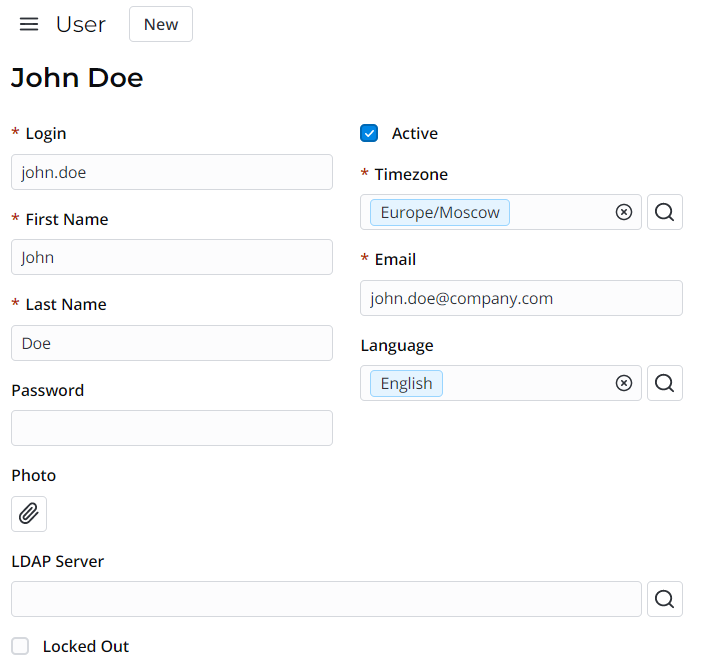Enable the Locked Out checkbox

20,646
